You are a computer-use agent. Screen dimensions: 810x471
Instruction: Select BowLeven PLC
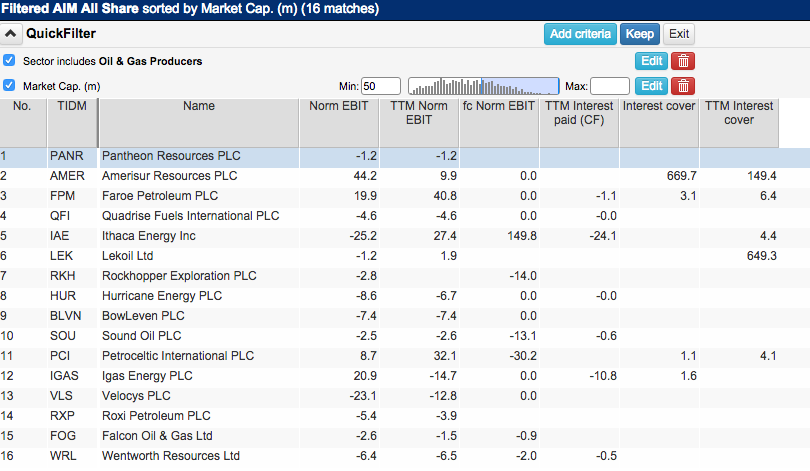143,316
